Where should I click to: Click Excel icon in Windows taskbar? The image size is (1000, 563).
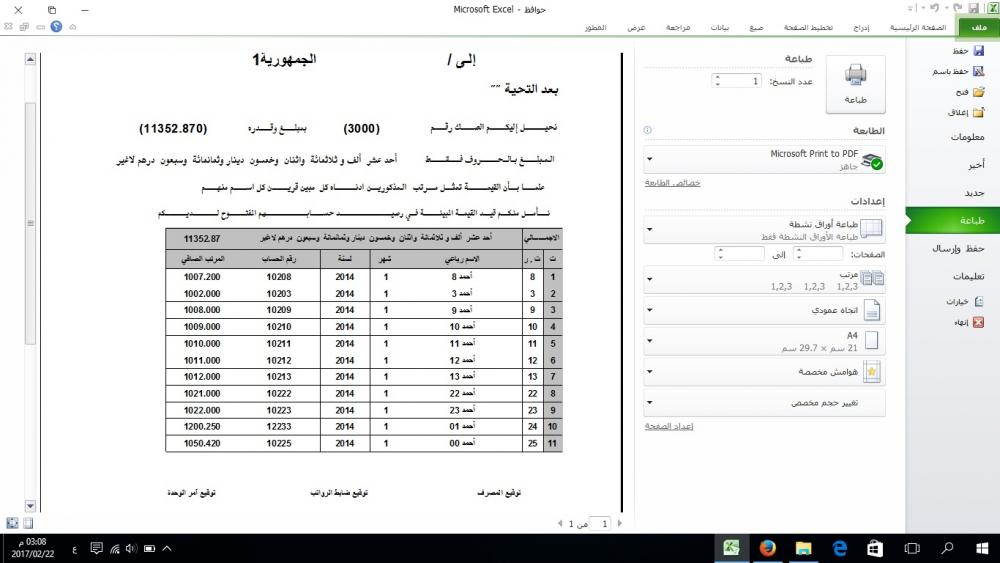(x=732, y=548)
